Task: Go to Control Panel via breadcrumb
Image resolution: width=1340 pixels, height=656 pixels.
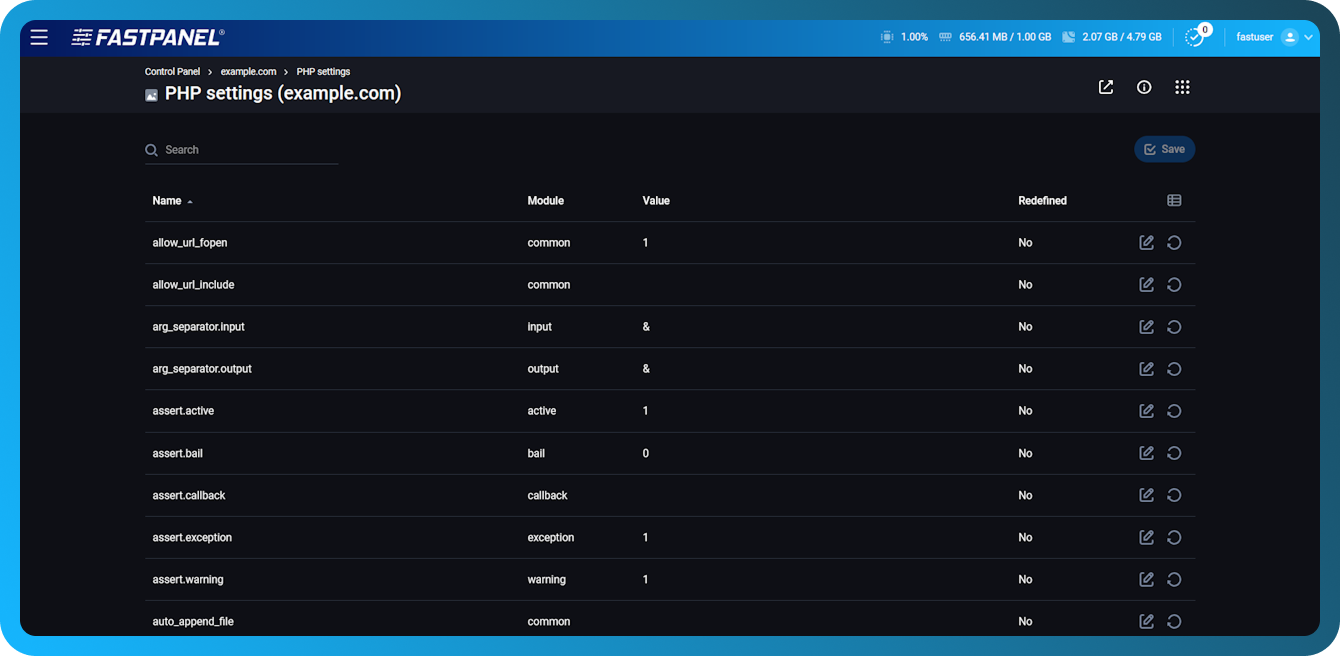Action: [x=172, y=71]
